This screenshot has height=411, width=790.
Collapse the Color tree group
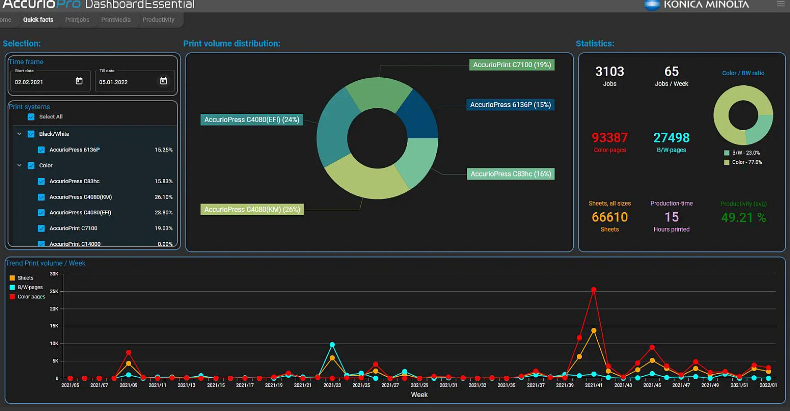[19, 165]
